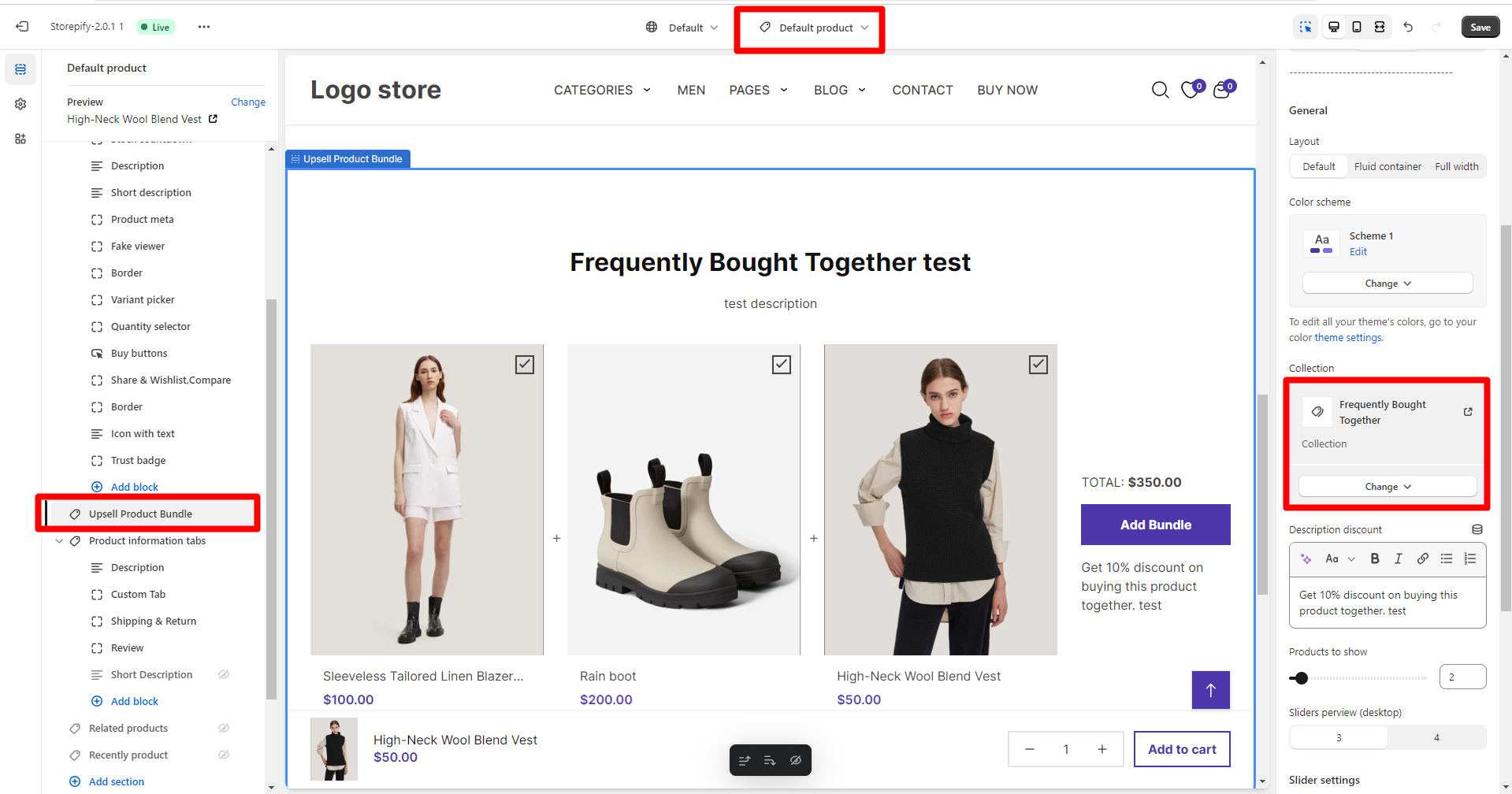Viewport: 1512px width, 794px height.
Task: Open the app embeds icon in sidebar
Action: pos(20,139)
